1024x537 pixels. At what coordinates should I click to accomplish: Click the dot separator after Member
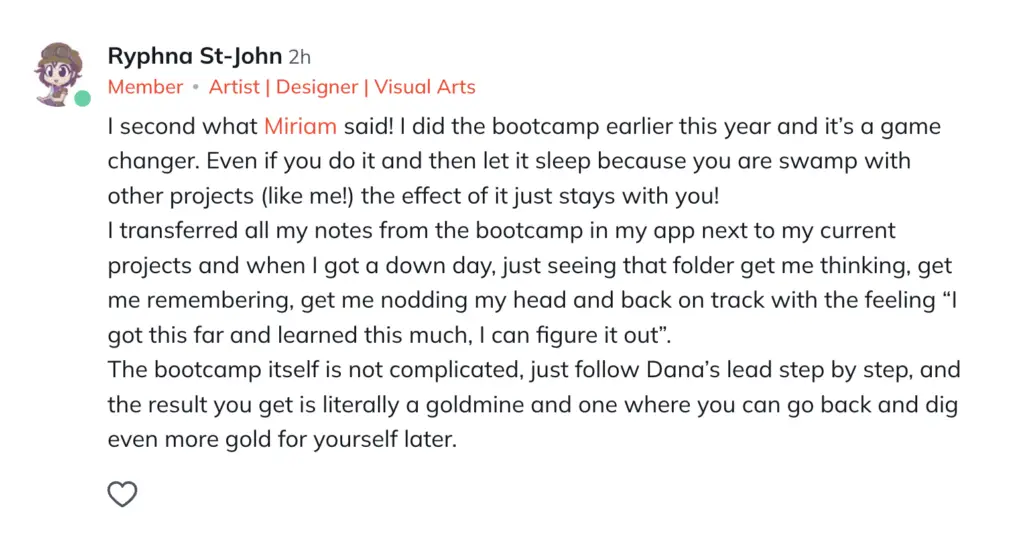[x=195, y=88]
